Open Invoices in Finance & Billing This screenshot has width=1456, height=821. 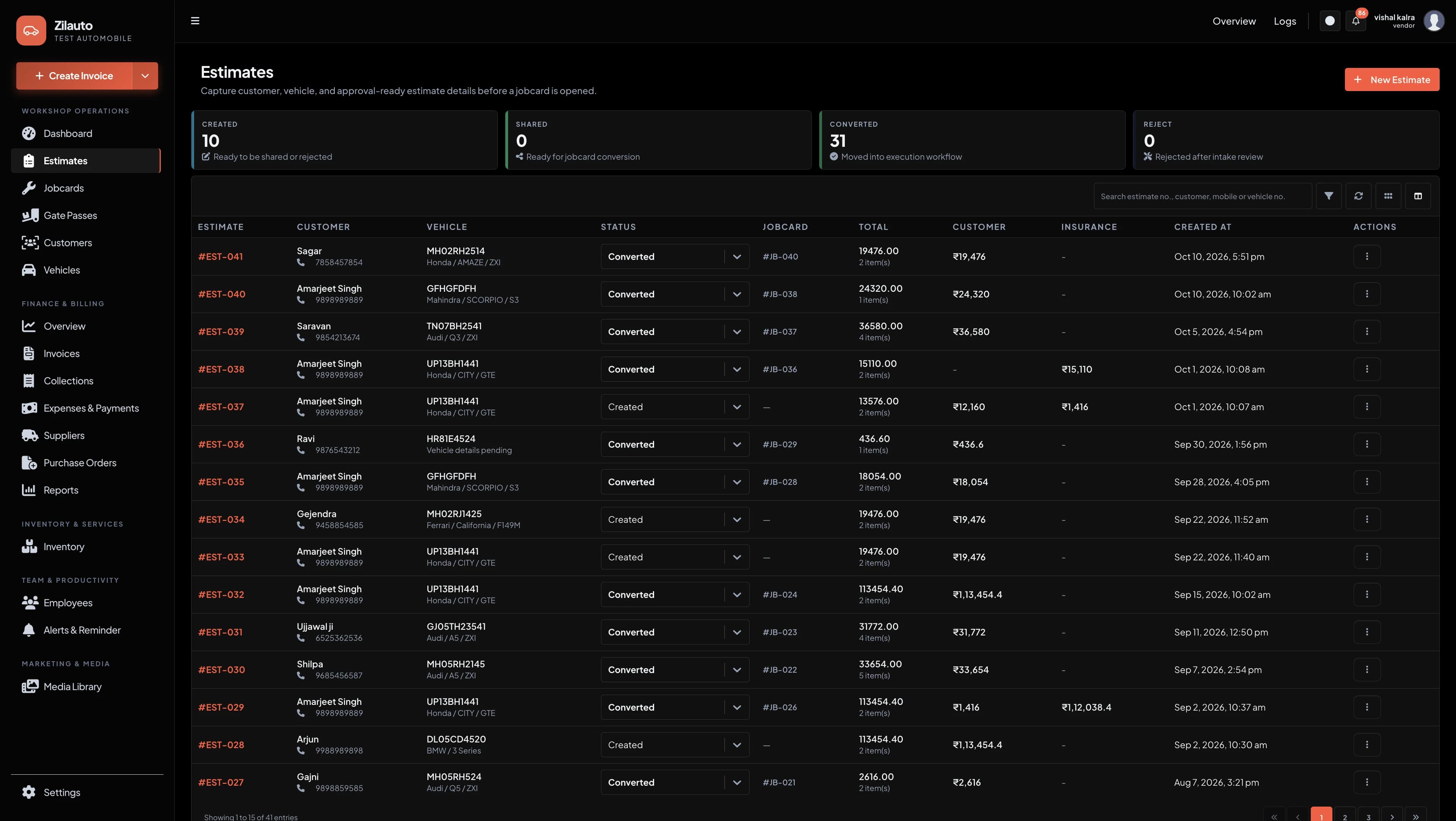(86, 353)
